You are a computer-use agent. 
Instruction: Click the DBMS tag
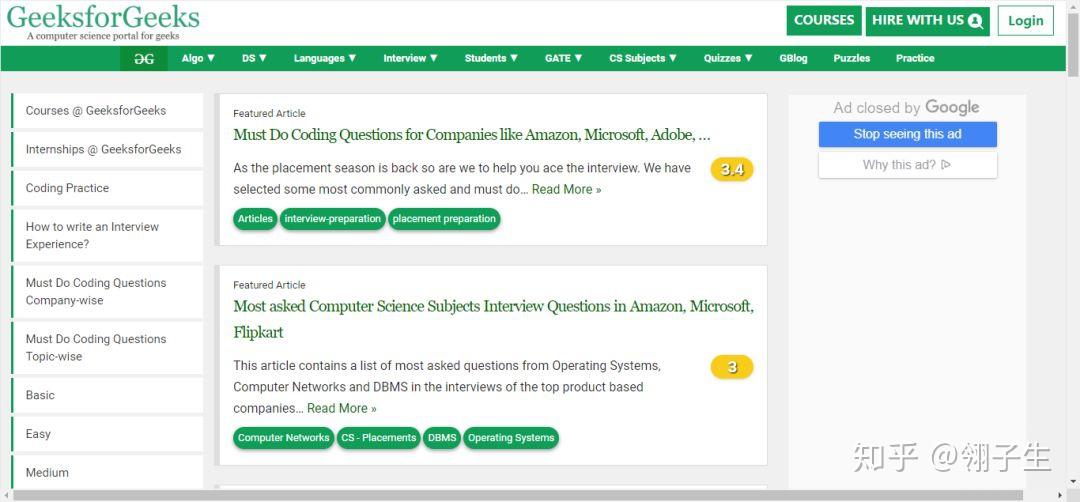(442, 438)
